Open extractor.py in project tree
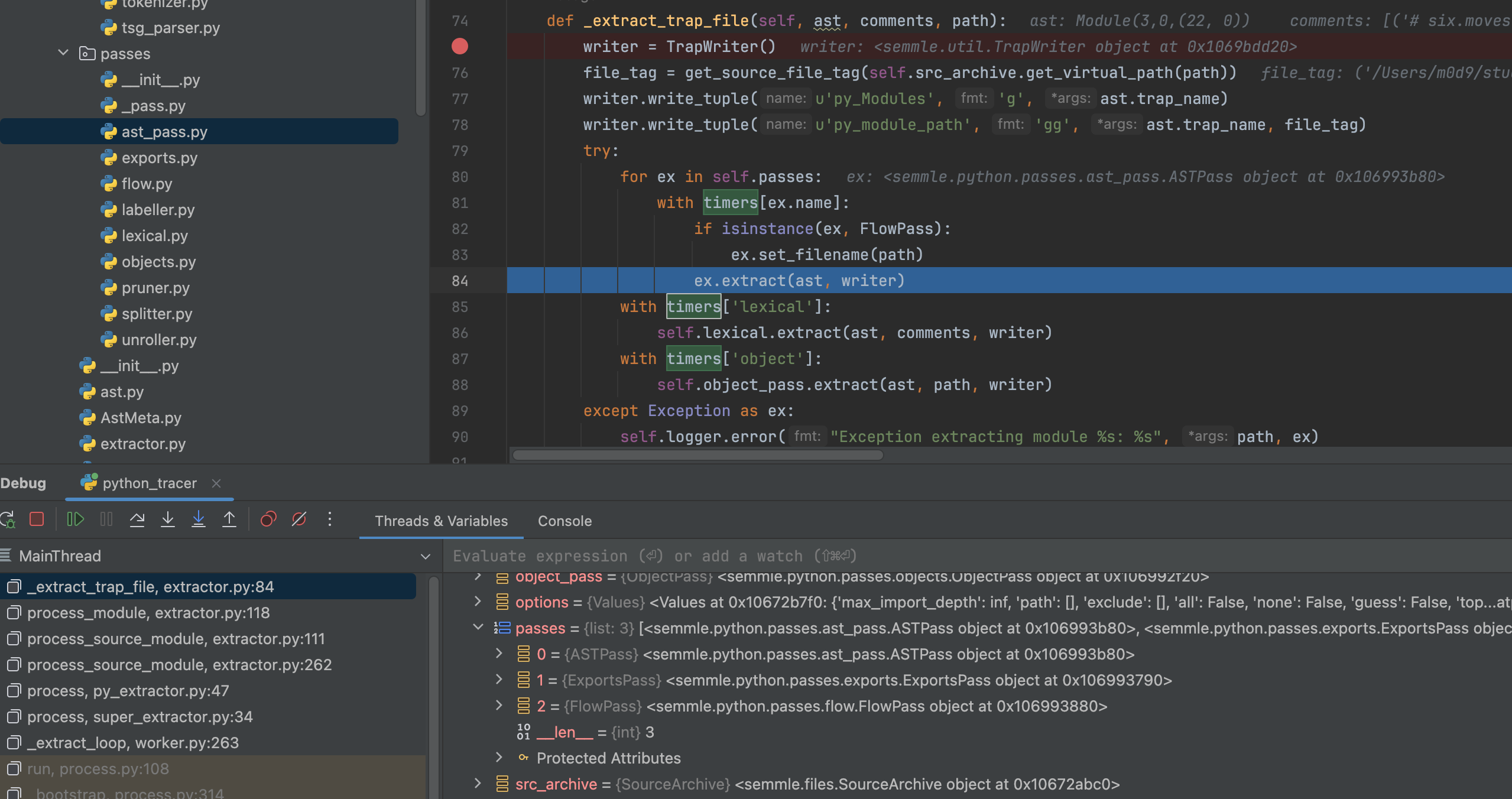Screen dimensions: 1512x799 click(142, 444)
